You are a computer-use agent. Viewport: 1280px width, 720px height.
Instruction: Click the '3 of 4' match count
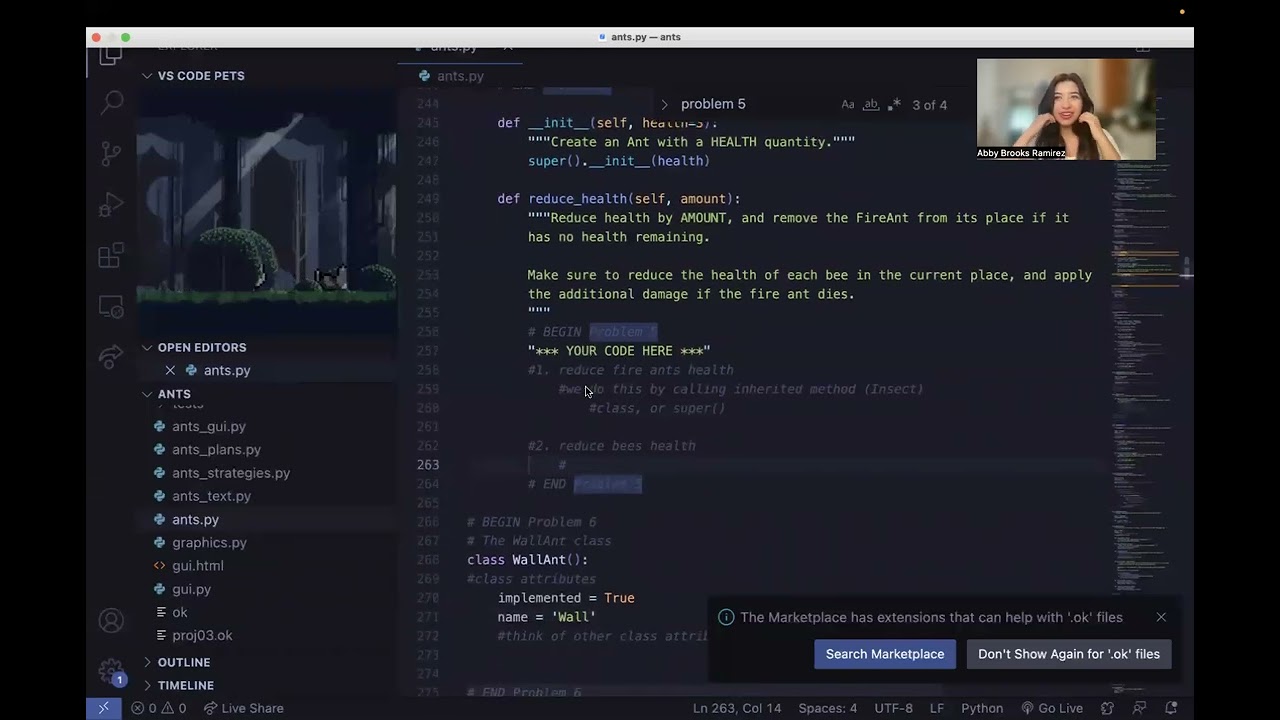(x=929, y=104)
